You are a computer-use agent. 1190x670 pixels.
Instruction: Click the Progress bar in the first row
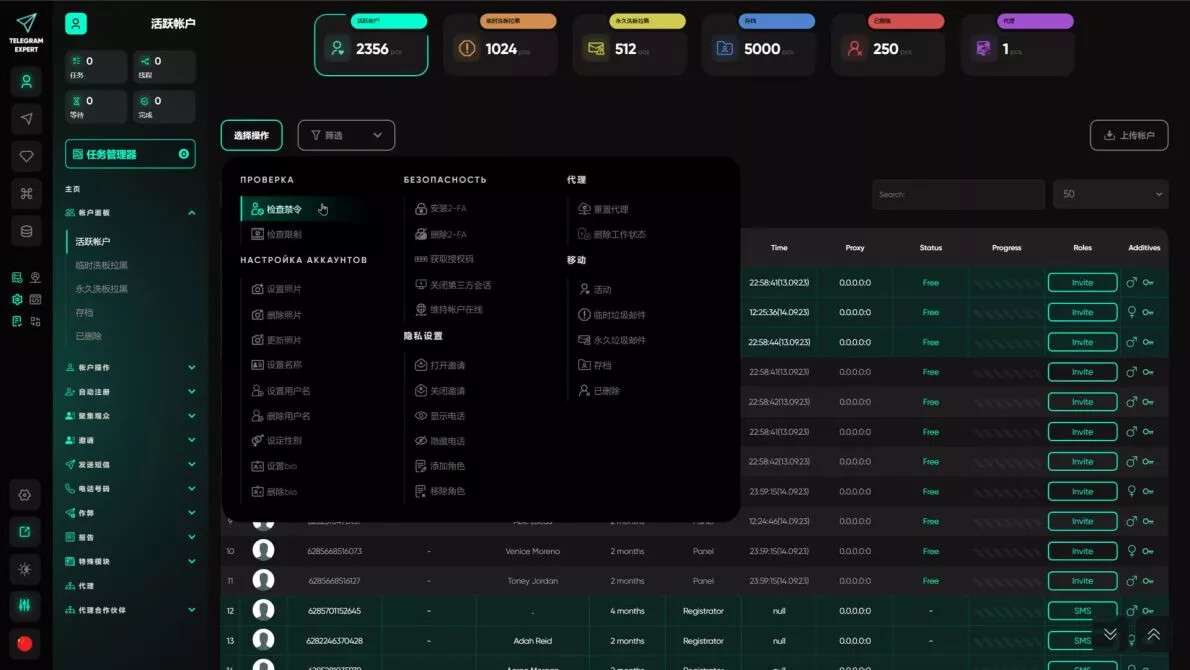tap(1006, 283)
